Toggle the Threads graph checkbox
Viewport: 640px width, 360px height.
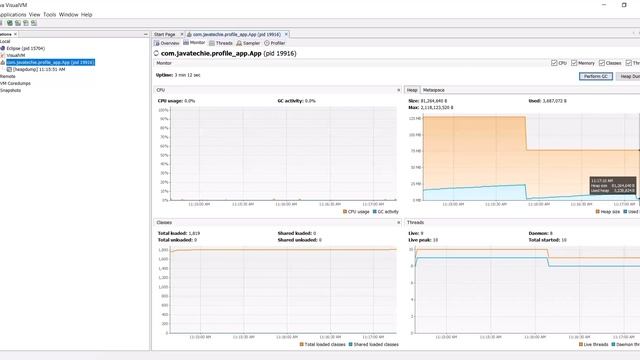[629, 63]
